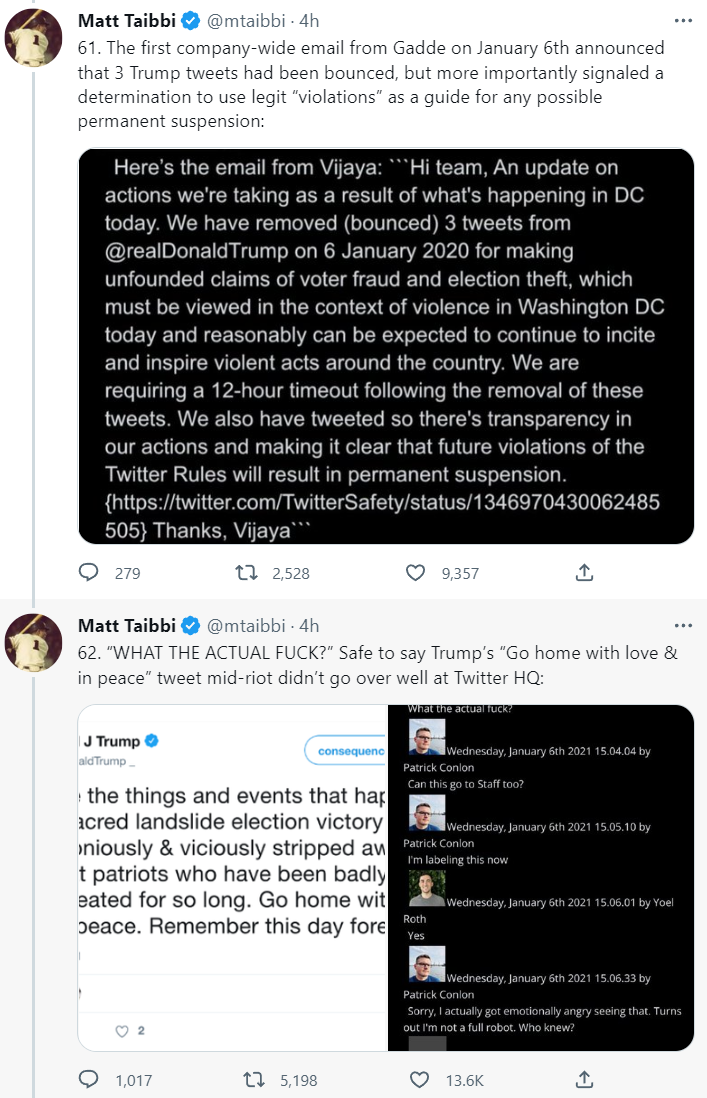The height and width of the screenshot is (1098, 707).
Task: Enlarge the Trump tweet screenshot image
Action: tap(232, 878)
